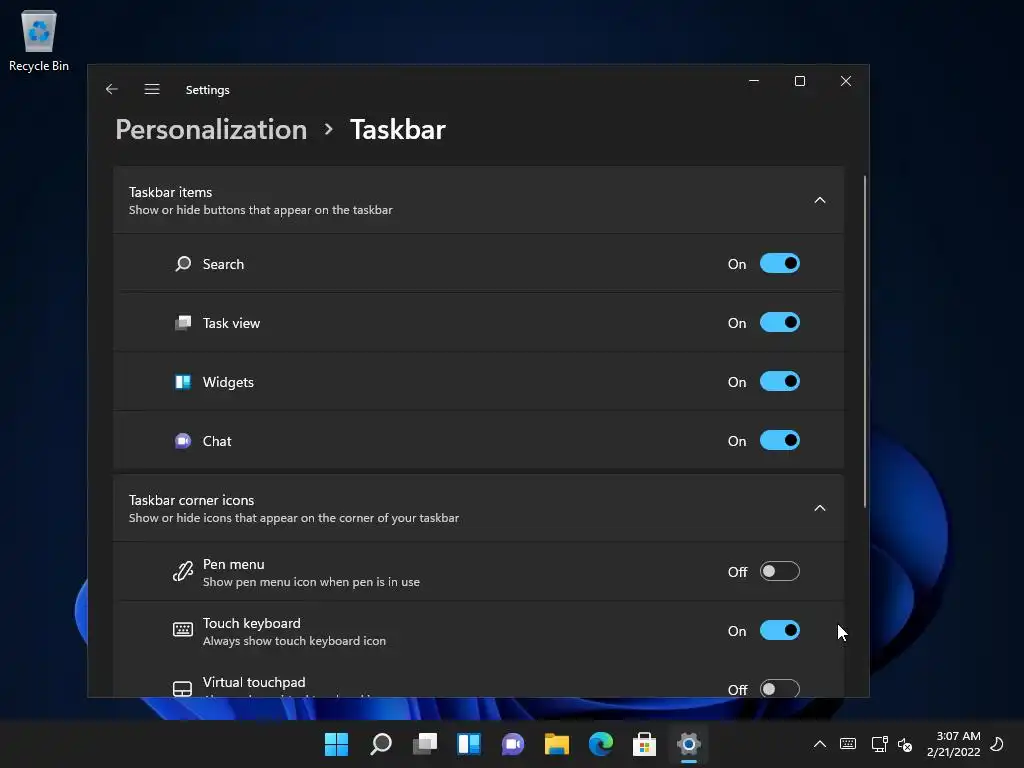Screen dimensions: 1024x768
Task: Click the 'Taskbar items' section title
Action: point(170,192)
